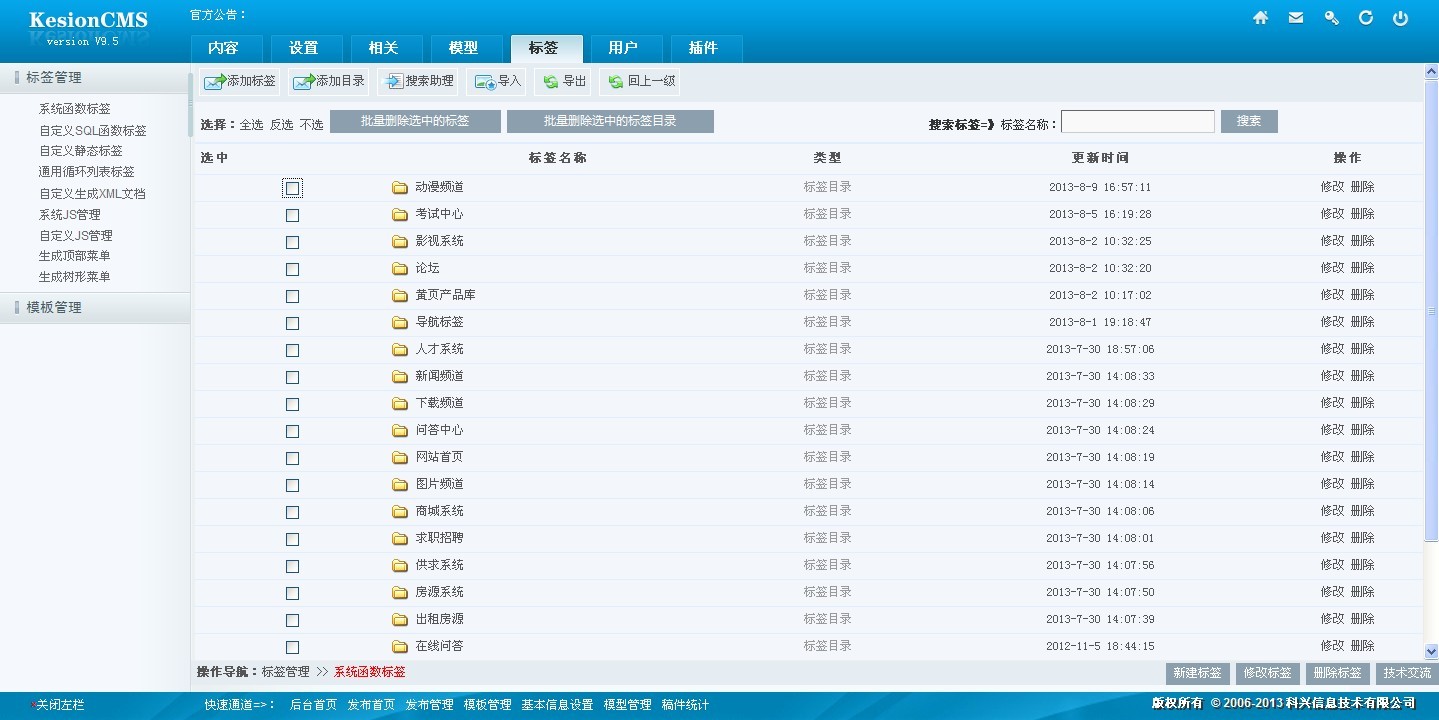Click folder icon of 动漫频道

(x=400, y=187)
